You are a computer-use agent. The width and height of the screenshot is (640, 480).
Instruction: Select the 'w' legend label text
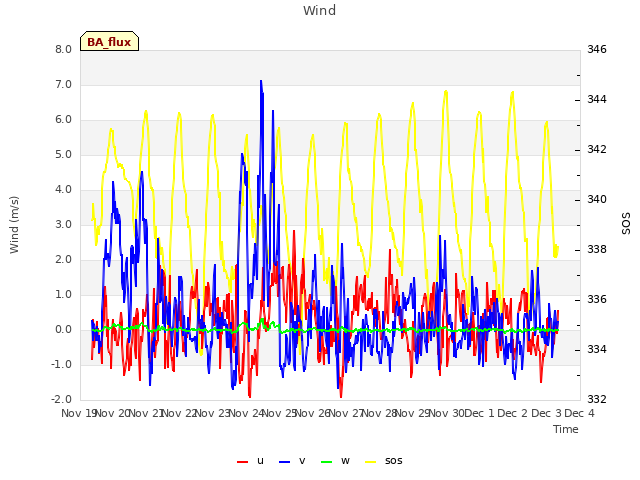point(345,461)
